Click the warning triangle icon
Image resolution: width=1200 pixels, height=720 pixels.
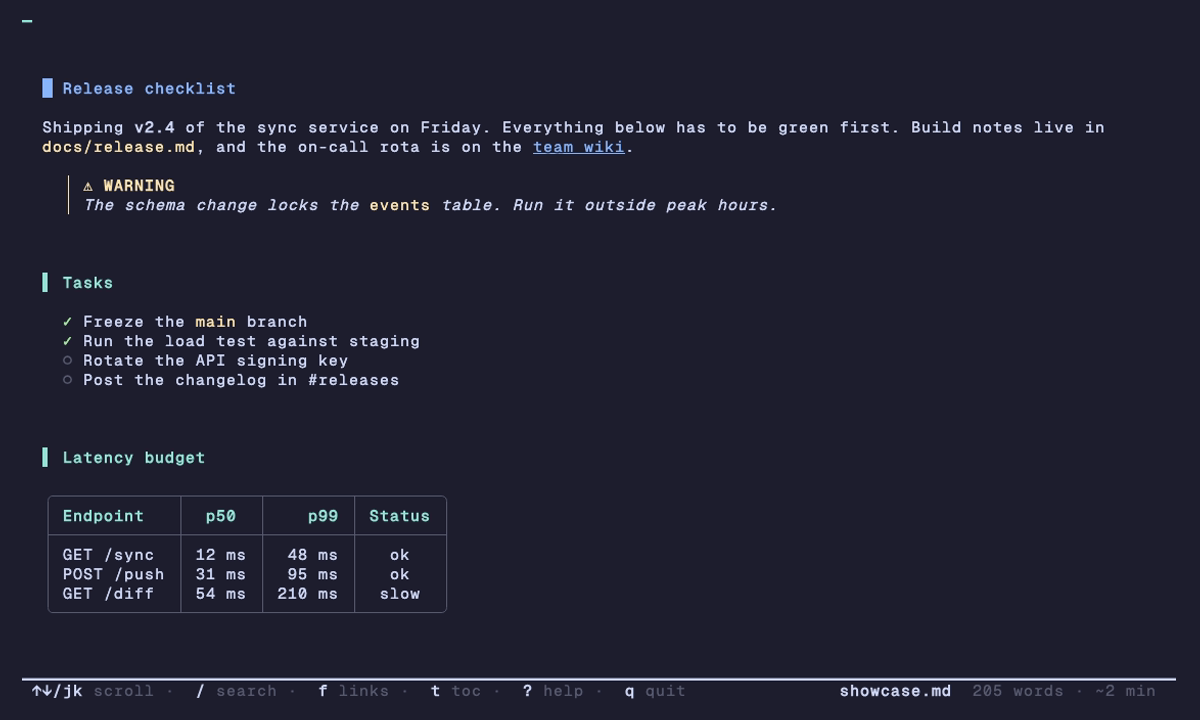pyautogui.click(x=88, y=186)
